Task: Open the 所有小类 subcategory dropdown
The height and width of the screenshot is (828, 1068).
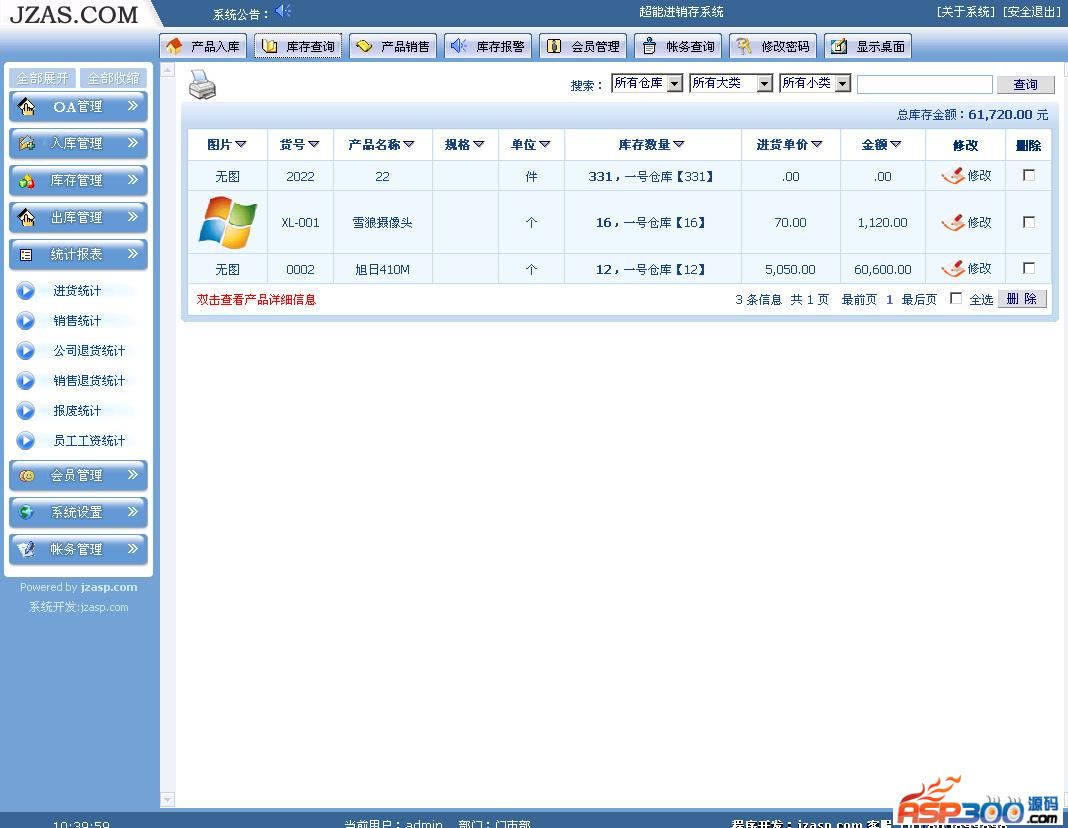Action: click(815, 83)
